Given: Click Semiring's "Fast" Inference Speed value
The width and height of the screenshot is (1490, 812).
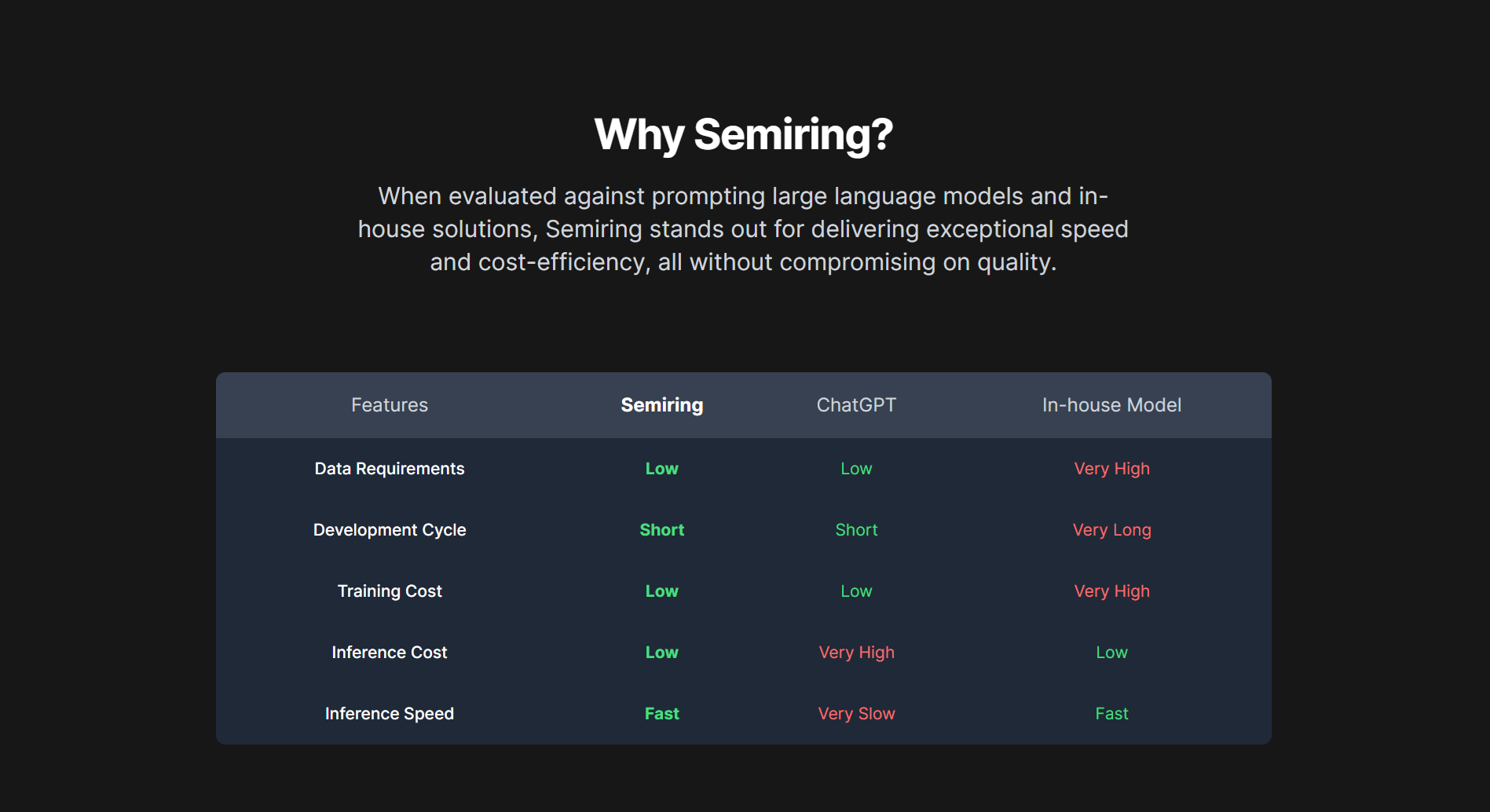Looking at the screenshot, I should (661, 714).
